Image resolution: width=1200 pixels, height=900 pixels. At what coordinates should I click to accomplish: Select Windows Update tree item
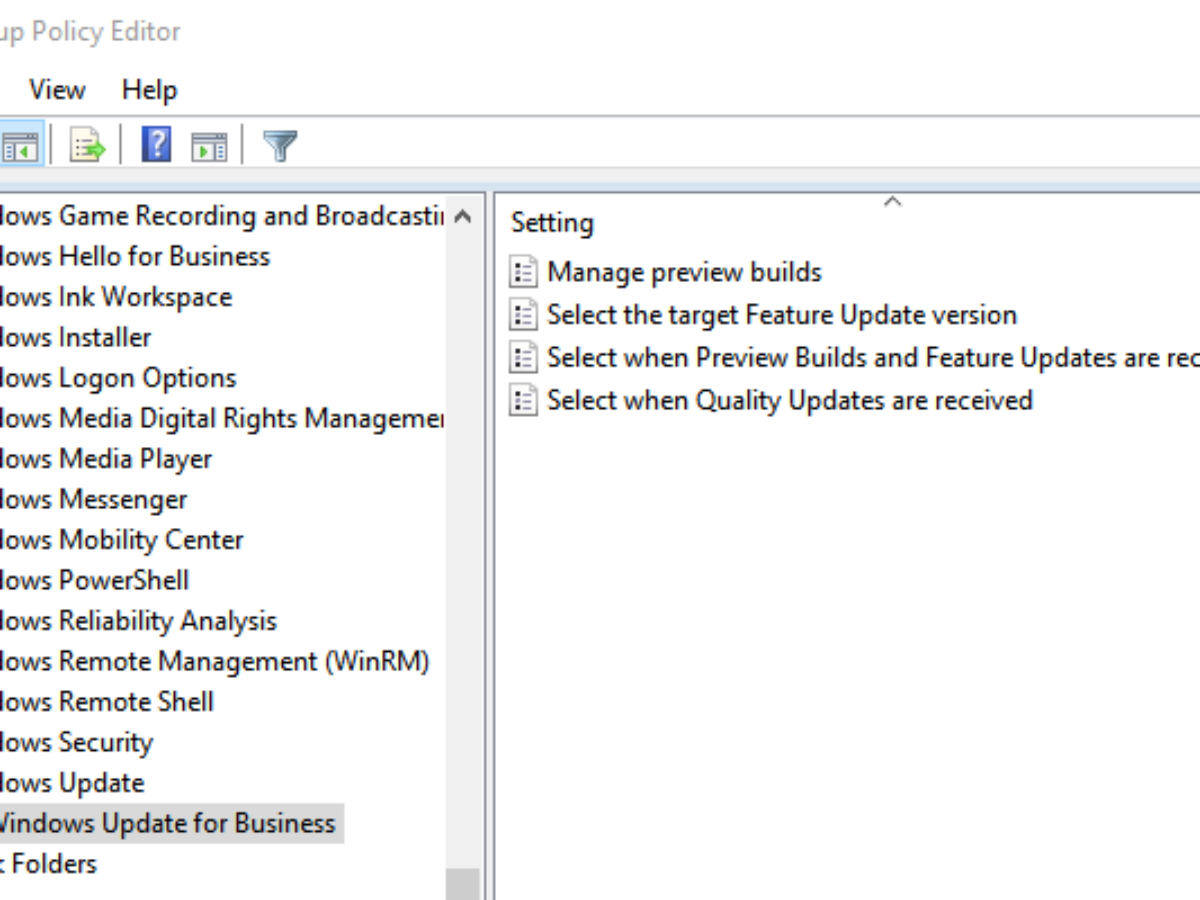coord(72,783)
